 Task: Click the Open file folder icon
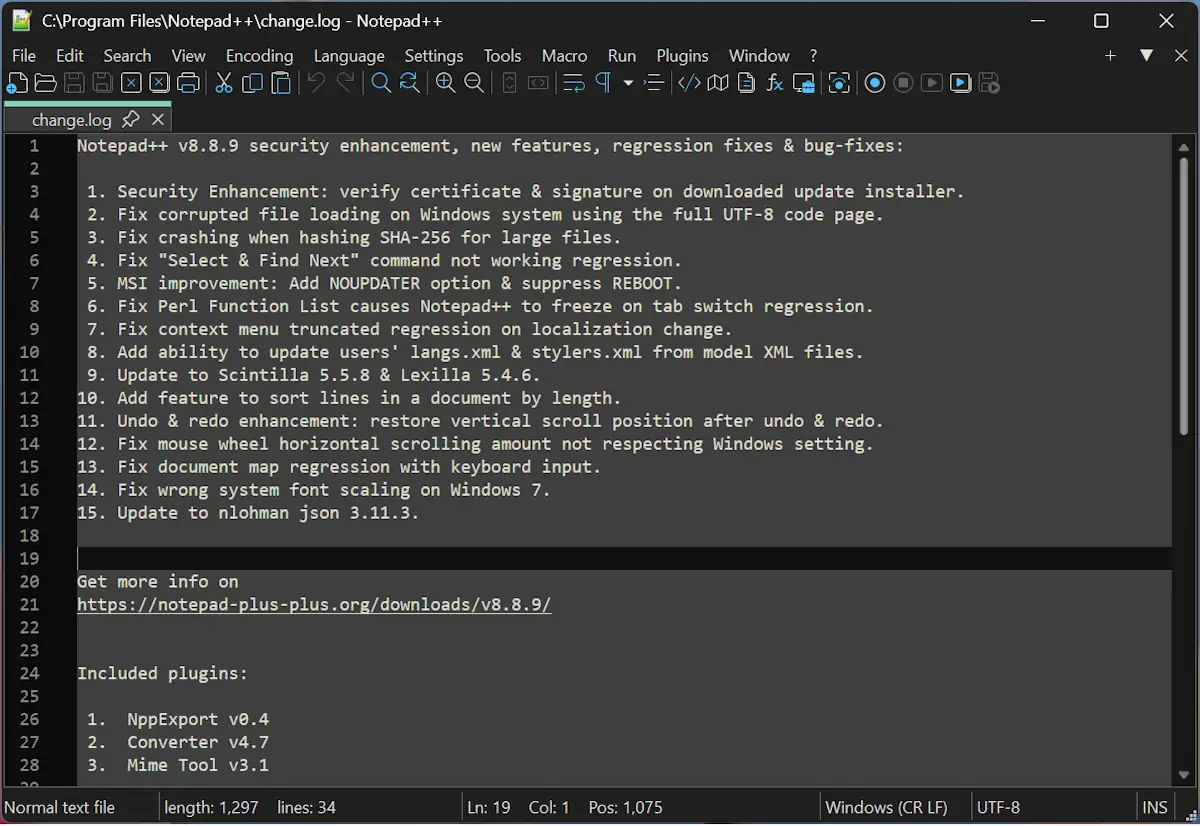(45, 84)
